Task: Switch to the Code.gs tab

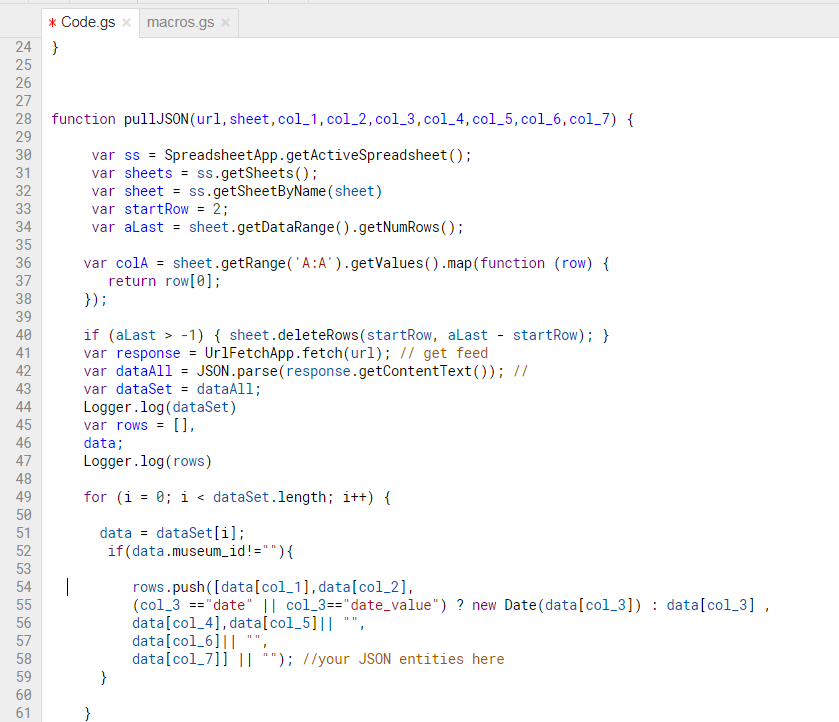Action: 88,22
